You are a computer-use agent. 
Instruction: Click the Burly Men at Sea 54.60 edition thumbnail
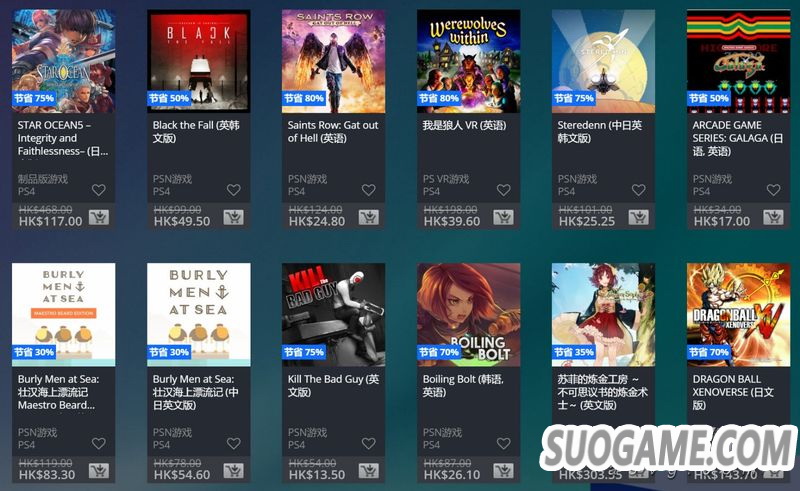[x=199, y=314]
